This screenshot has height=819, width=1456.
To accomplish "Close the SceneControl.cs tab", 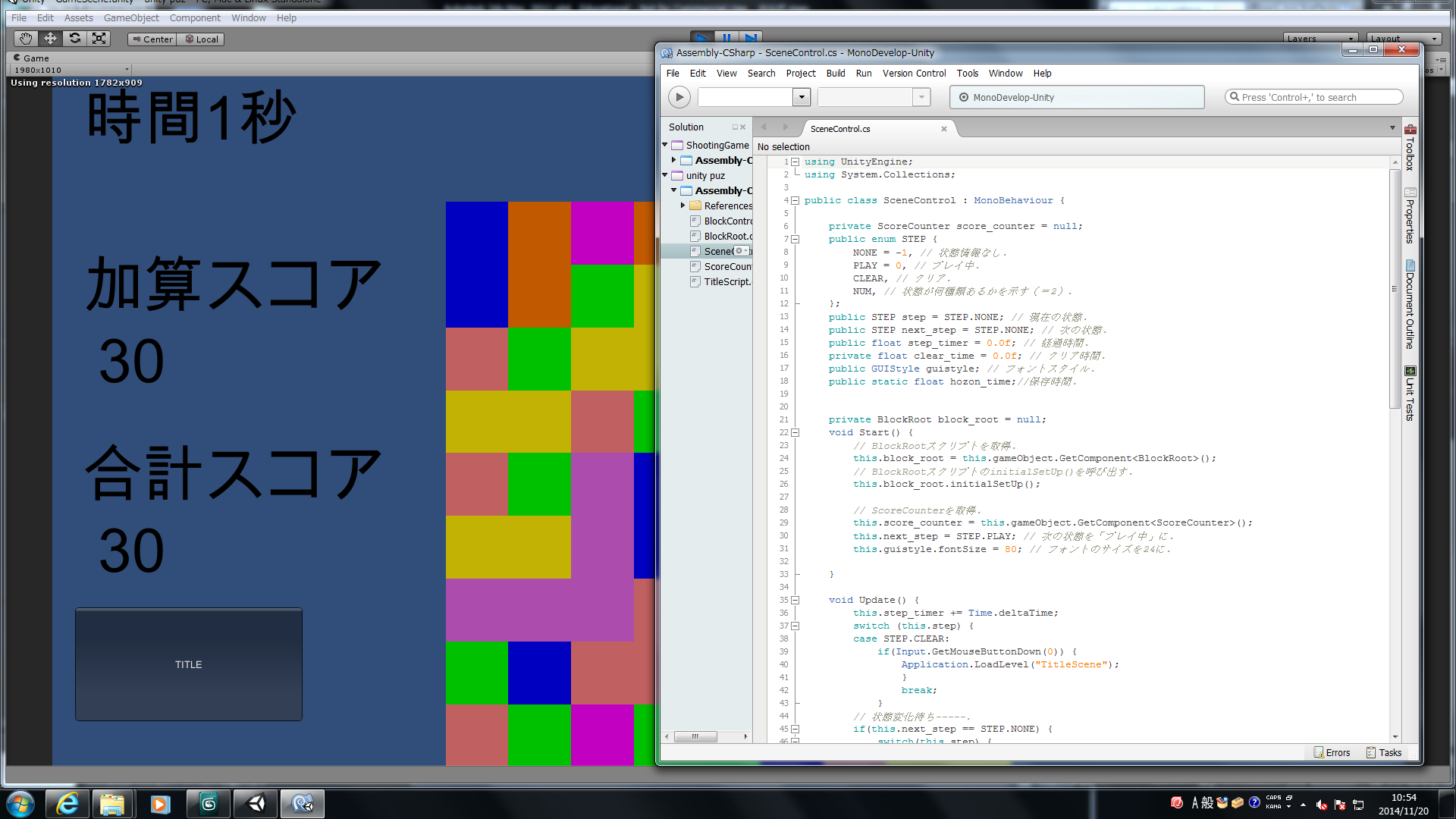I will (944, 129).
